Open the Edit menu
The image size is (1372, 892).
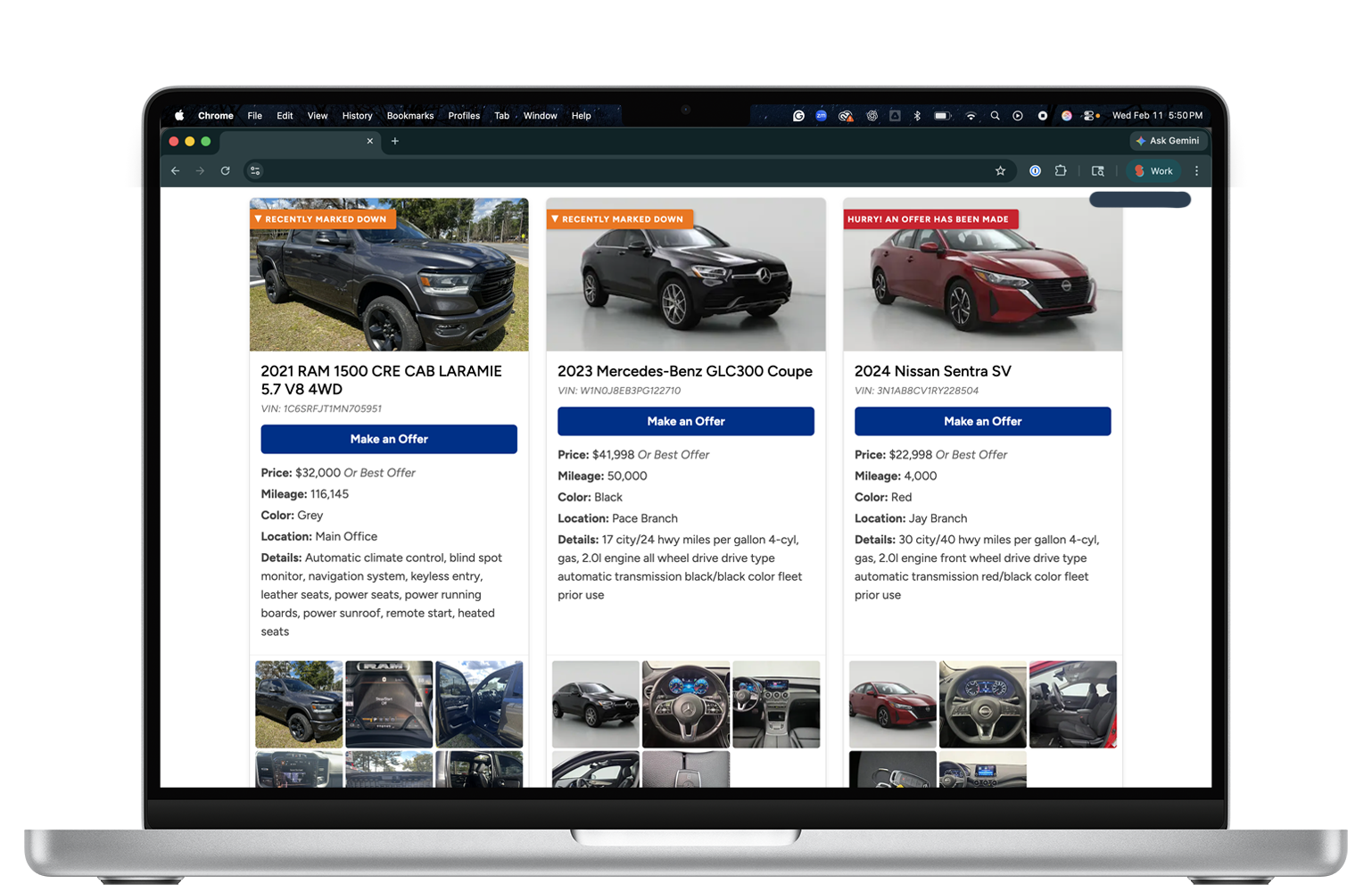[285, 116]
